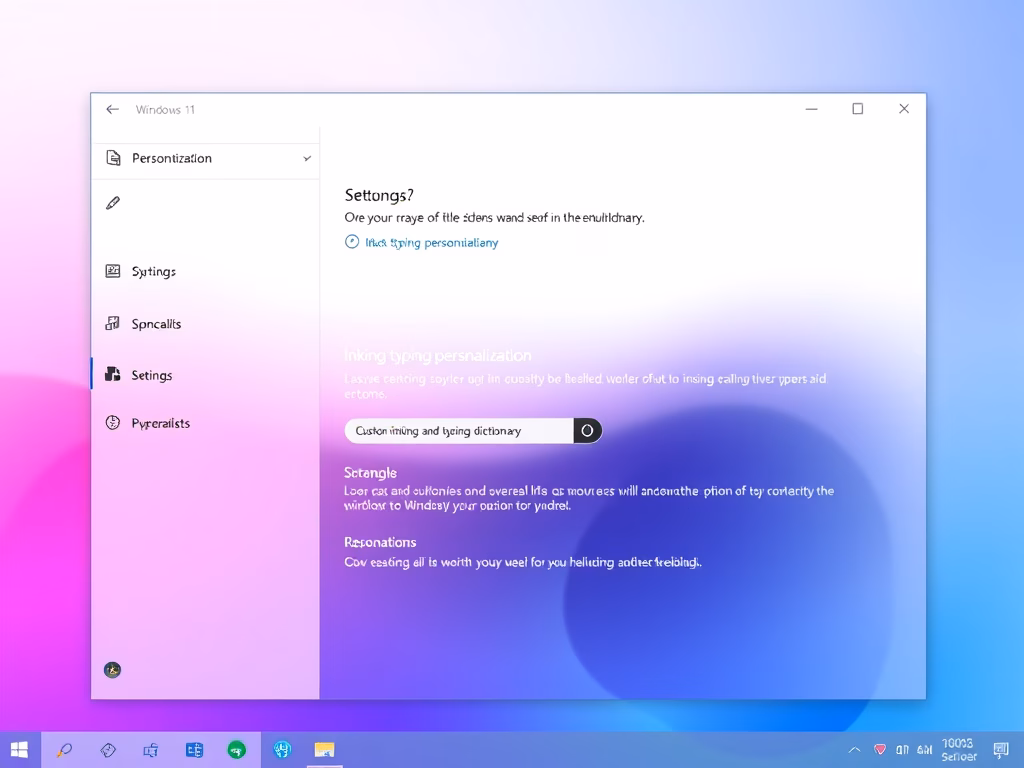Click the Windows 11 title text
This screenshot has width=1024, height=768.
165,110
